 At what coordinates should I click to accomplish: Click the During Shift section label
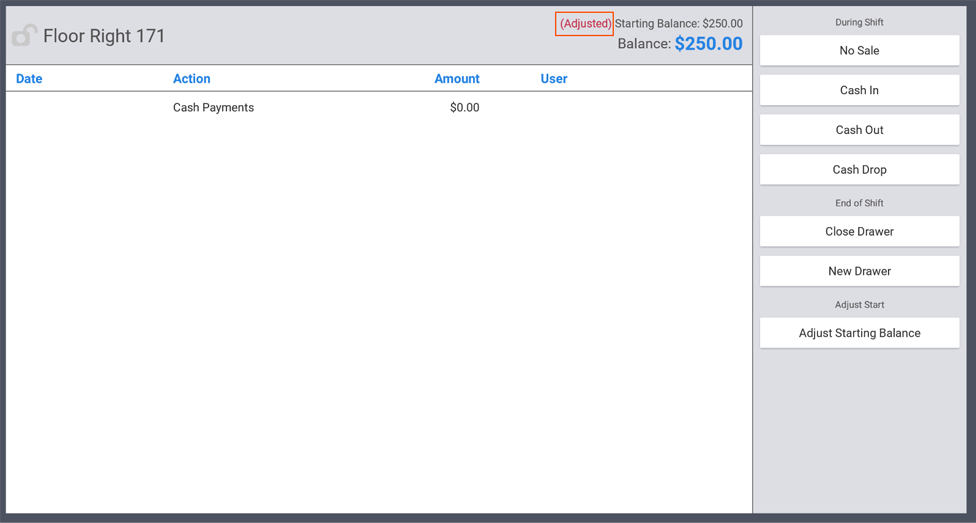859,22
